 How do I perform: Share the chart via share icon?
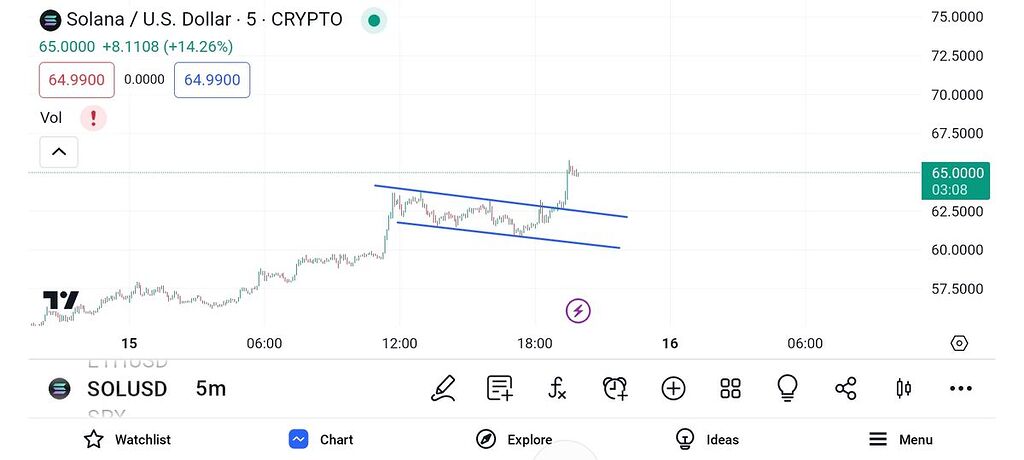click(845, 388)
